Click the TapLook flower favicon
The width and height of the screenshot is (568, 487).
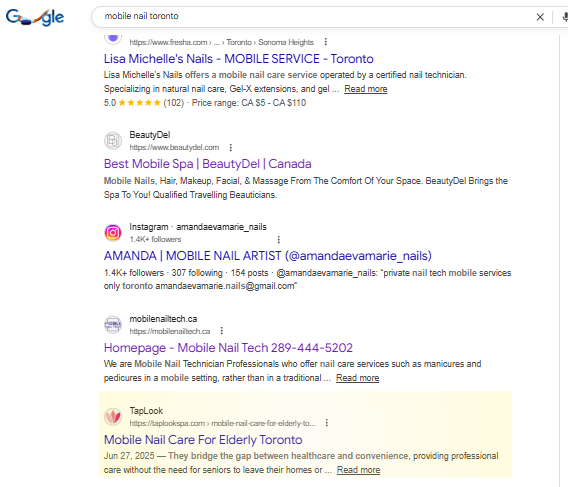tap(113, 416)
